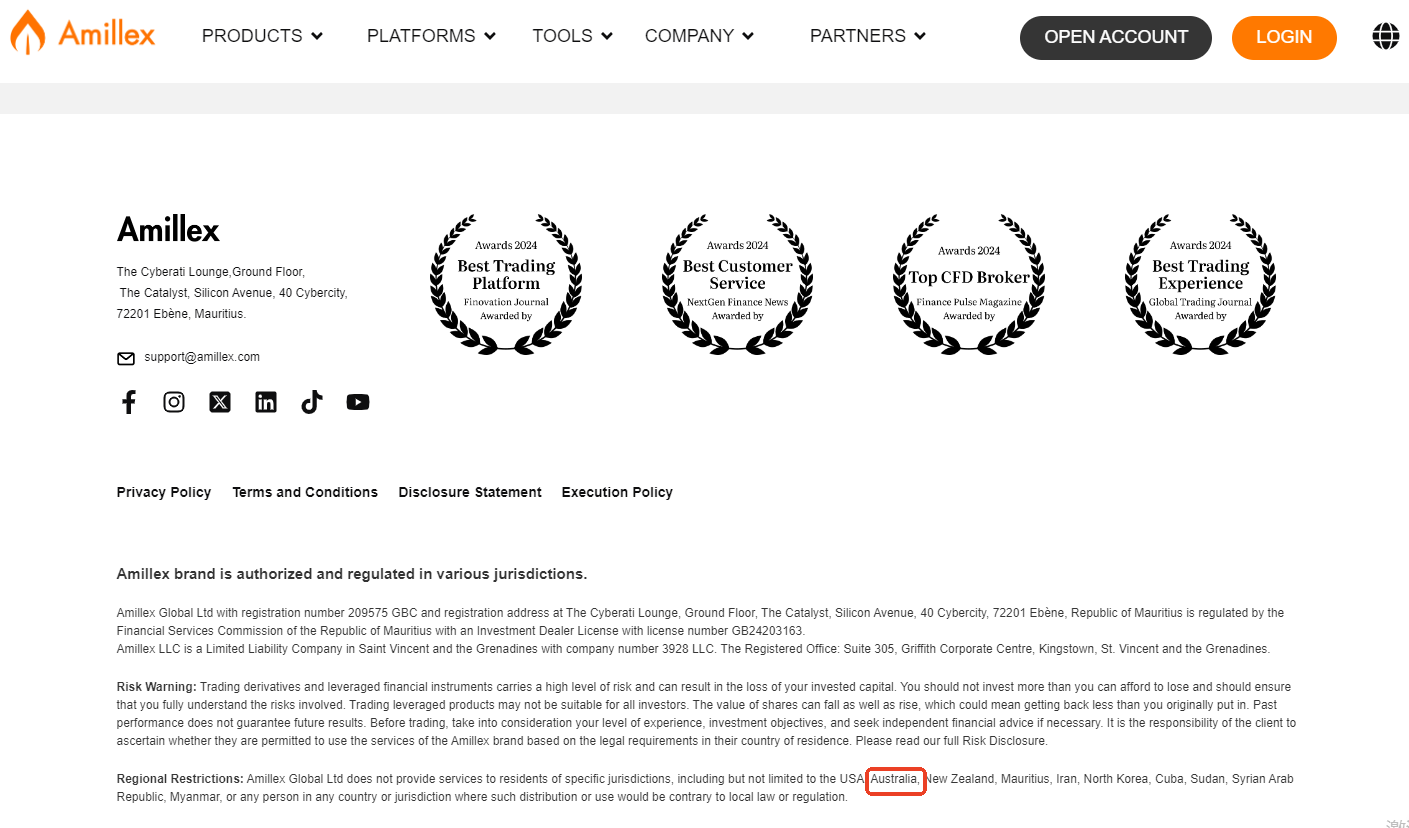
Task: Open the TikTok social icon
Action: pos(312,402)
